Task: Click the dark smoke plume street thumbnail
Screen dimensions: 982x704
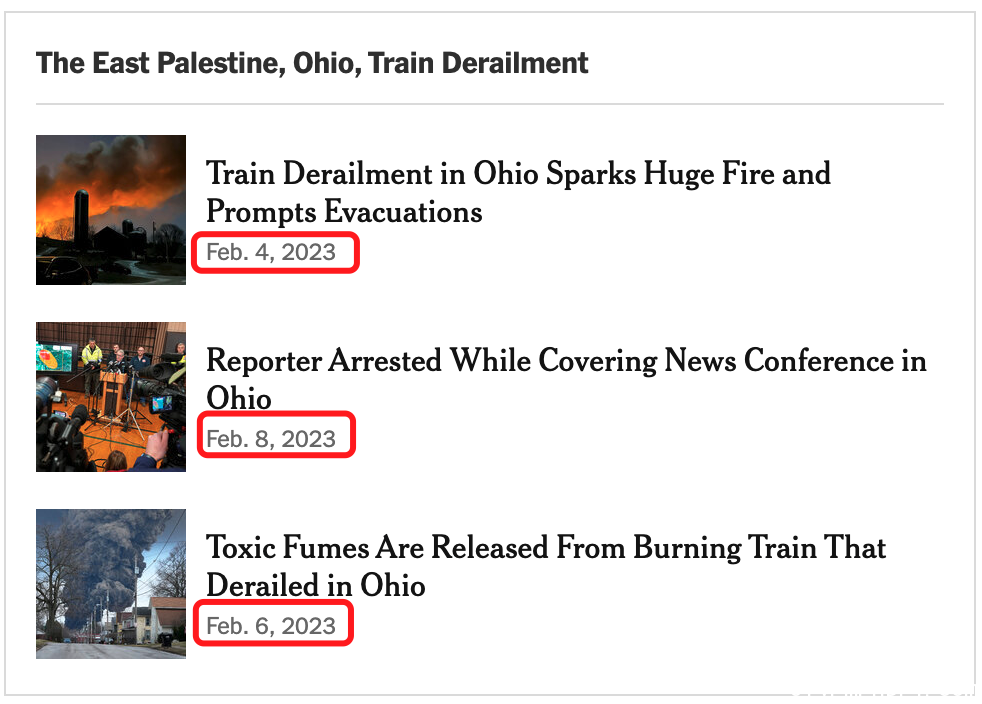Action: (x=111, y=584)
